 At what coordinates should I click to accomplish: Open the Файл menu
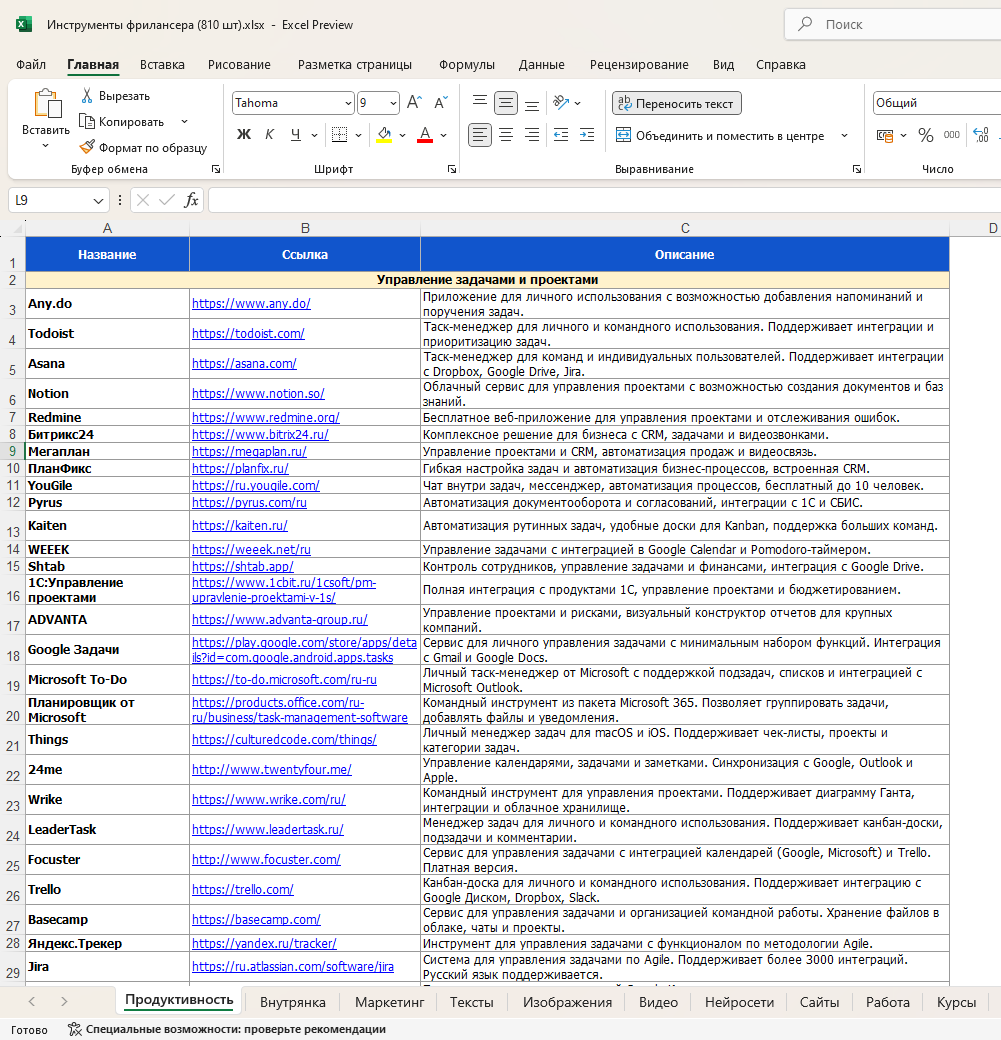[31, 64]
